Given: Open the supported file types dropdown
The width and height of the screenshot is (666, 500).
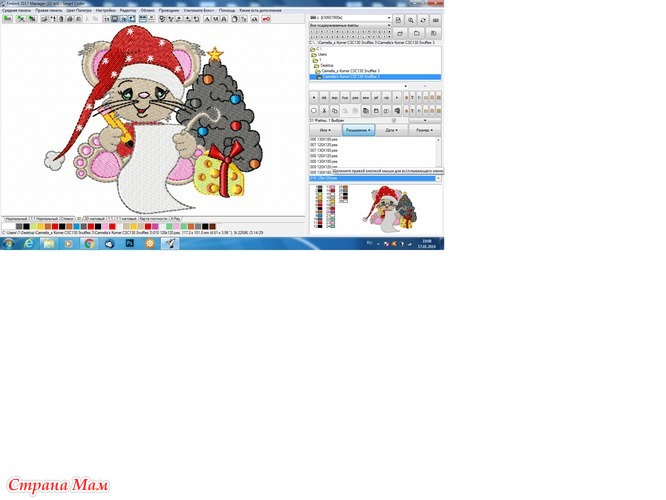Looking at the screenshot, I should [389, 25].
